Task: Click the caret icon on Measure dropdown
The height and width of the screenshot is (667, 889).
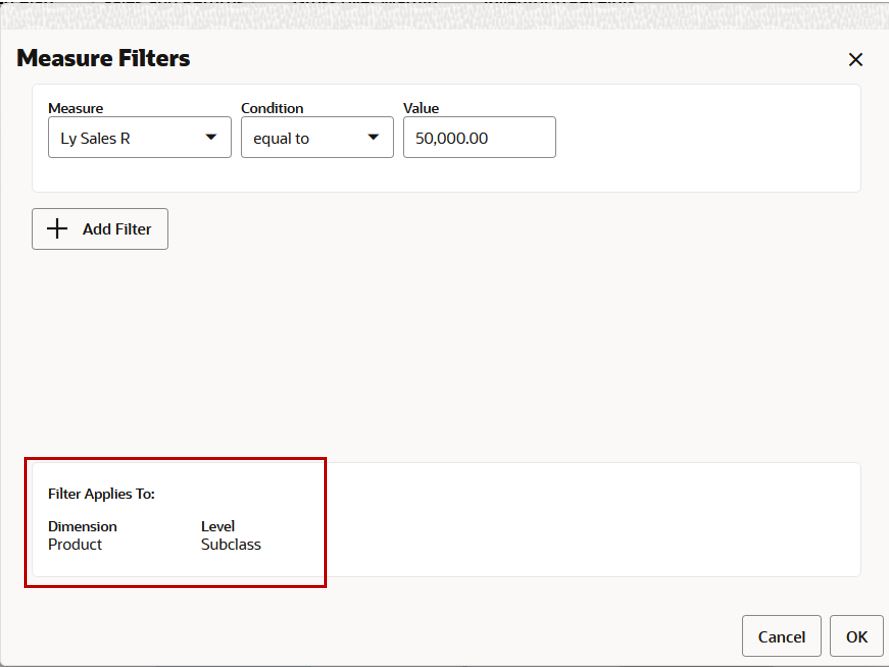Action: coord(211,137)
